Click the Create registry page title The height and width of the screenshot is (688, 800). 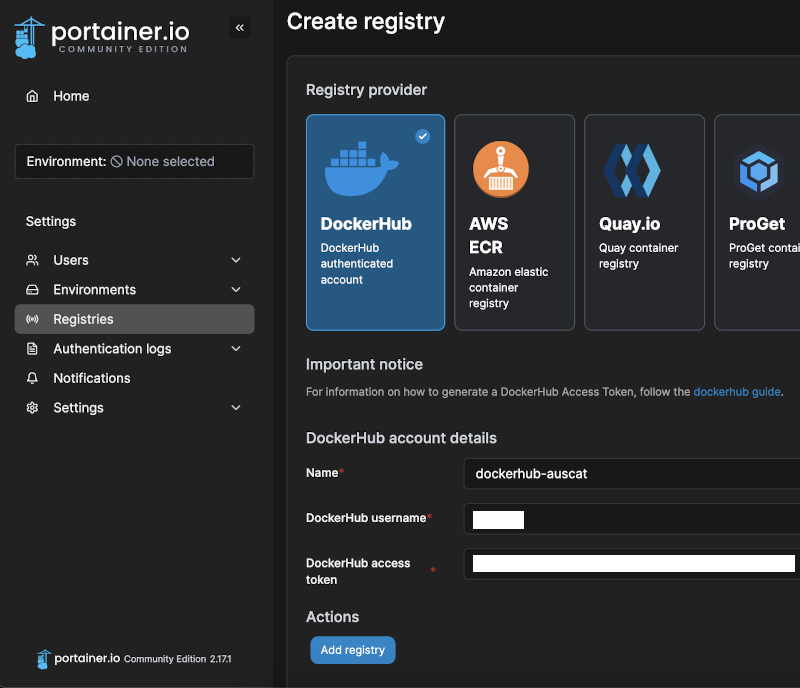click(365, 21)
